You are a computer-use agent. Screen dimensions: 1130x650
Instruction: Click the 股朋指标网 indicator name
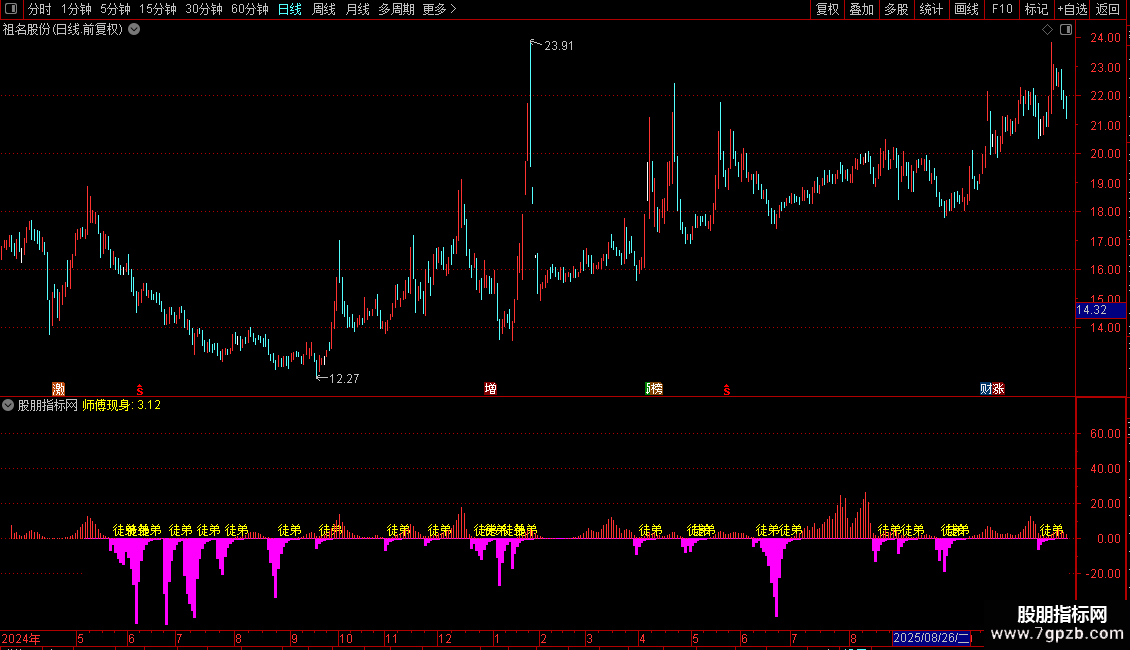(x=48, y=405)
